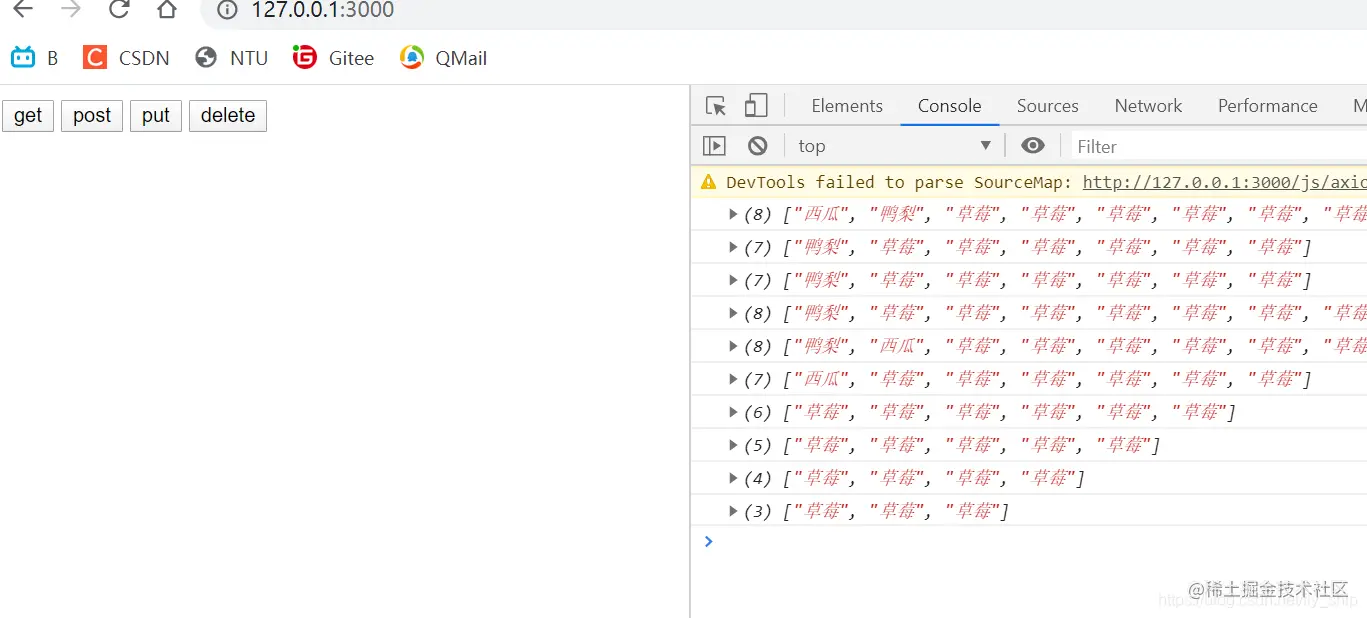Expand the (6) array of 草莓
The width and height of the screenshot is (1367, 618).
point(733,412)
